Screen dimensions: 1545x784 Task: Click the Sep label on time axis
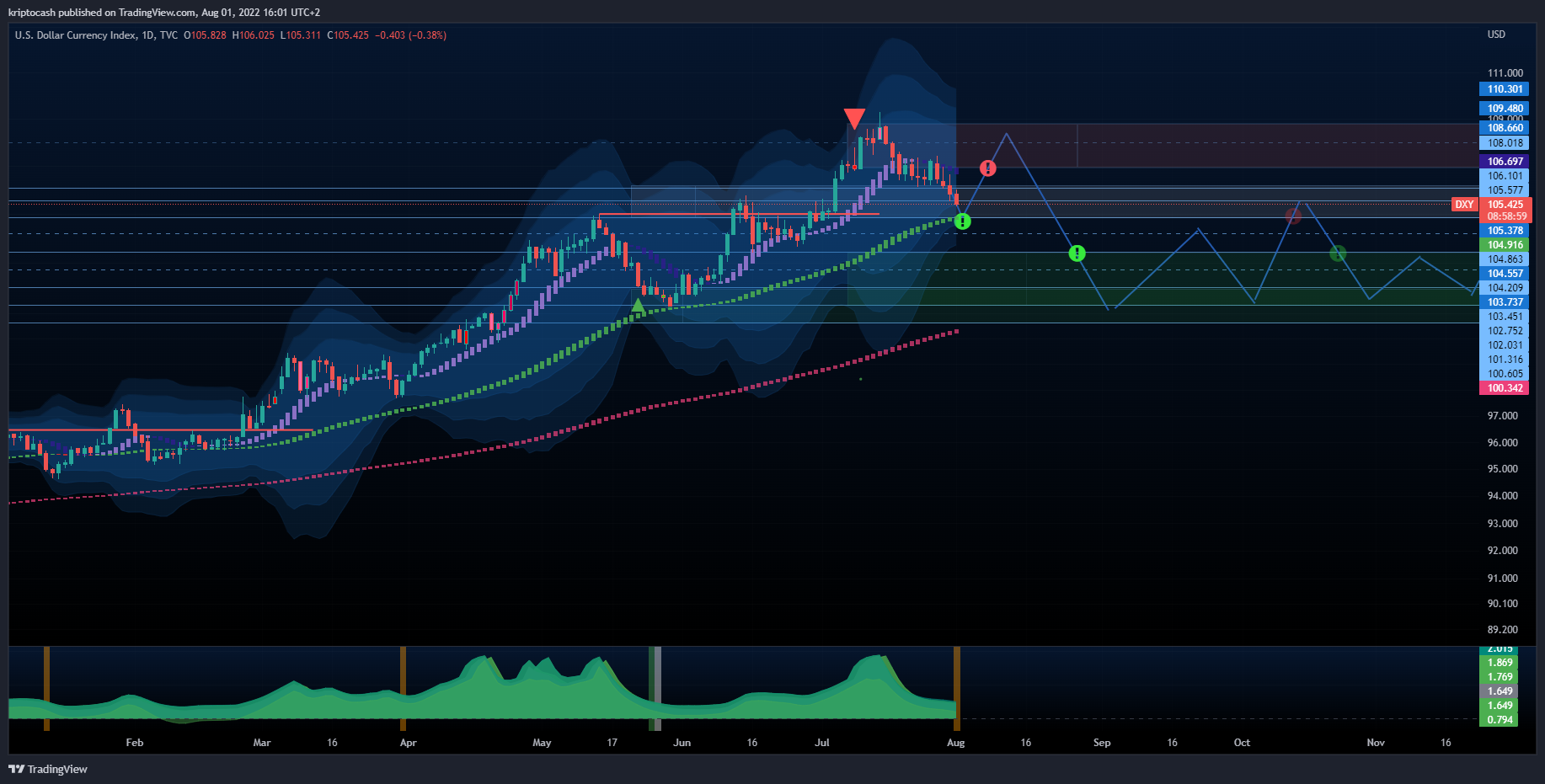1102,743
